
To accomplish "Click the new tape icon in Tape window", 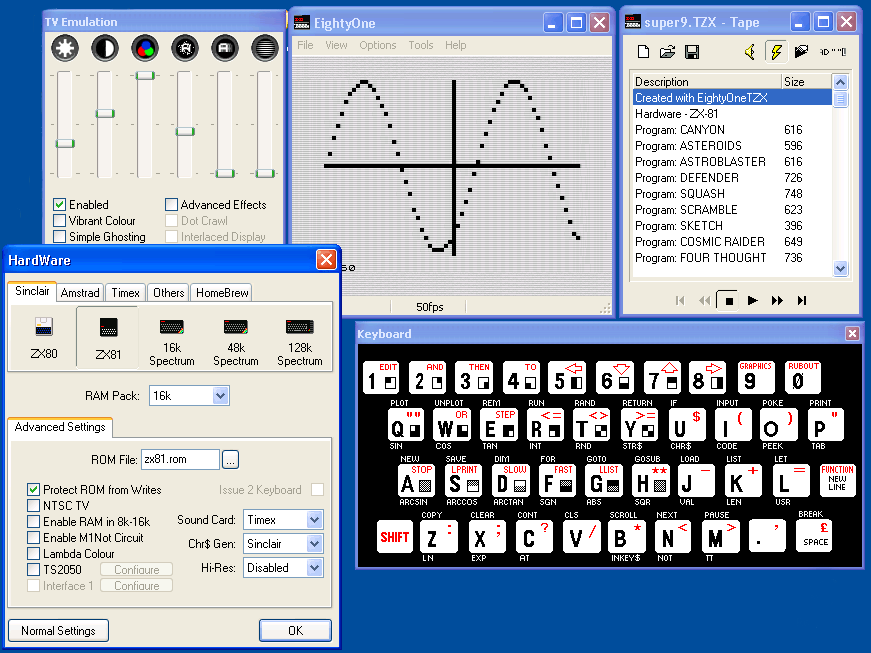I will 643,52.
